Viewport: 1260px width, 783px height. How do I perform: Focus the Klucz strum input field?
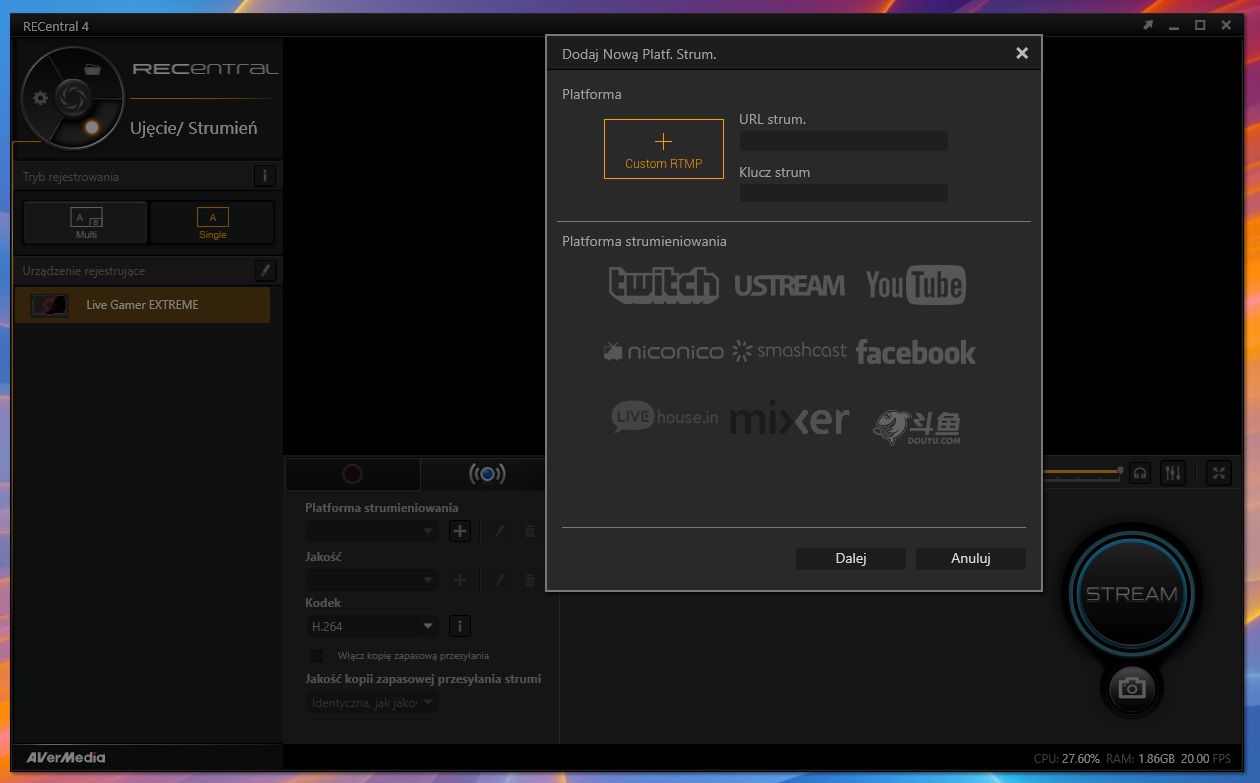pos(843,193)
